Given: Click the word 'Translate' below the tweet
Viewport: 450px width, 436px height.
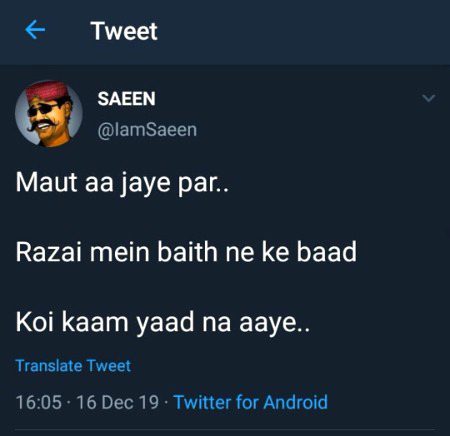Looking at the screenshot, I should 49,366.
